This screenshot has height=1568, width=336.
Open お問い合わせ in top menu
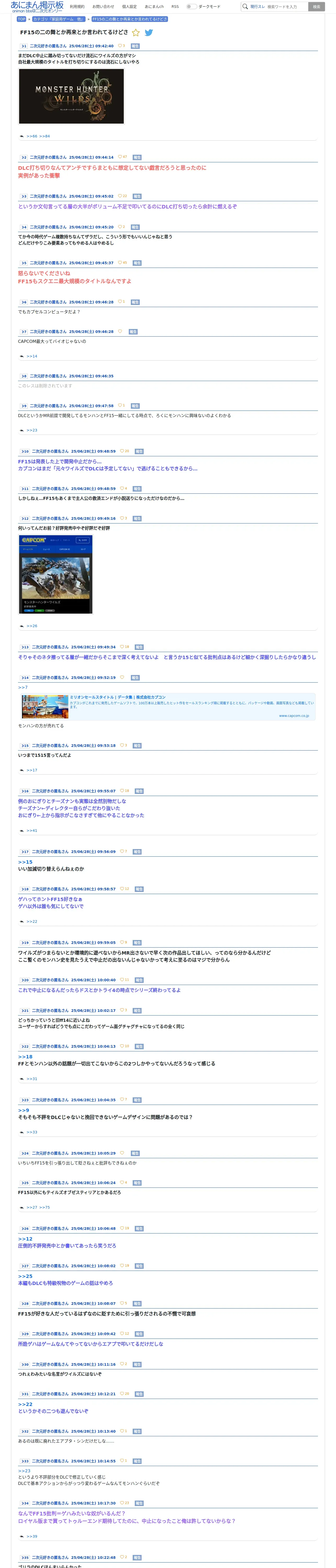point(103,7)
